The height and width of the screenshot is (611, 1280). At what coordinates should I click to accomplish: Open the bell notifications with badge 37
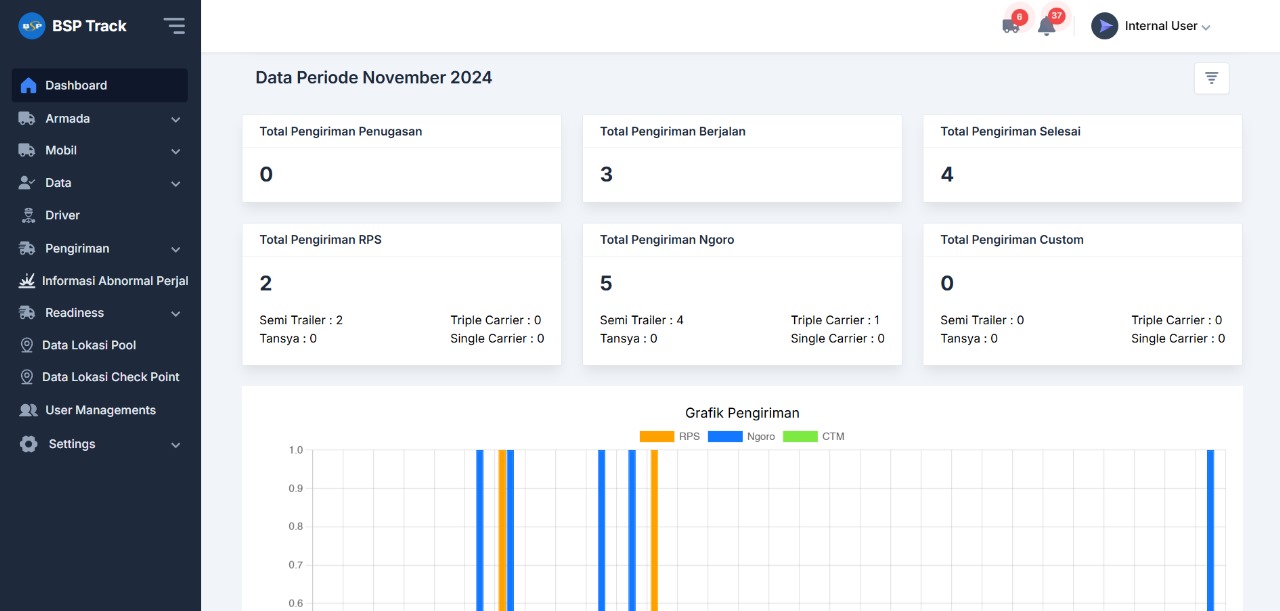tap(1047, 26)
